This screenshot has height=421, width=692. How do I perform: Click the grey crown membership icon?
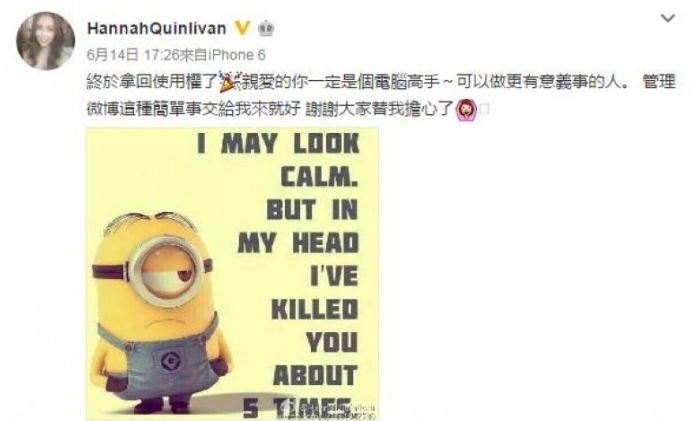pyautogui.click(x=266, y=29)
